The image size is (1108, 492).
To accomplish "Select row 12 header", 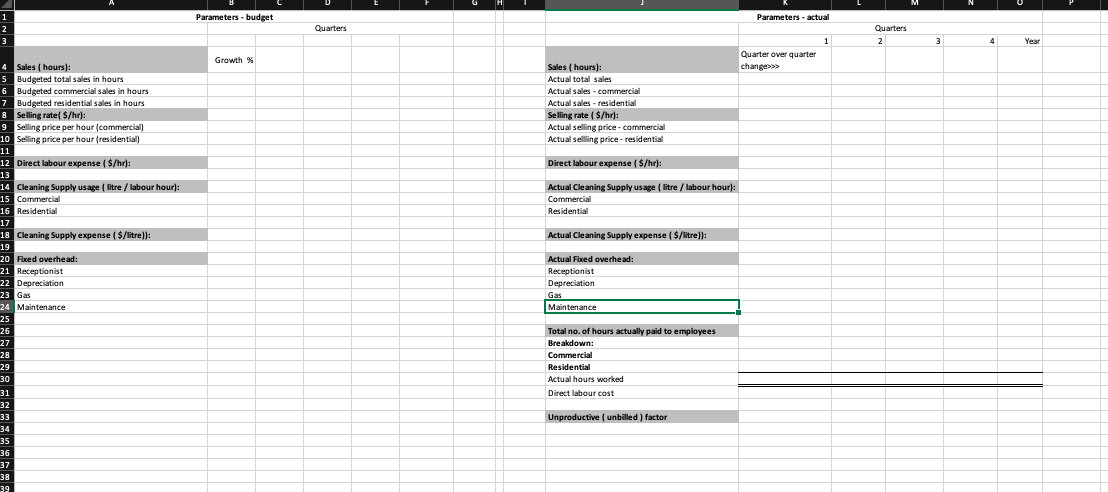I will click(6, 163).
